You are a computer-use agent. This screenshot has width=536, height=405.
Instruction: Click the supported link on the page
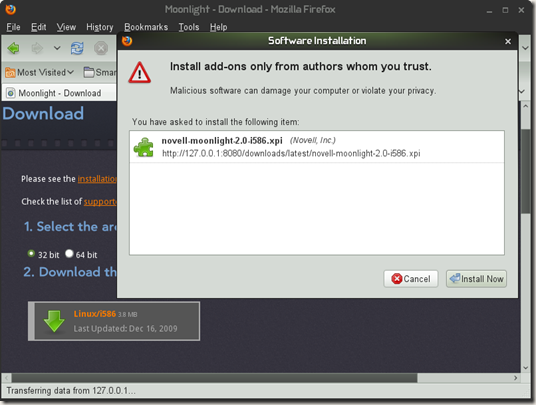pyautogui.click(x=100, y=202)
